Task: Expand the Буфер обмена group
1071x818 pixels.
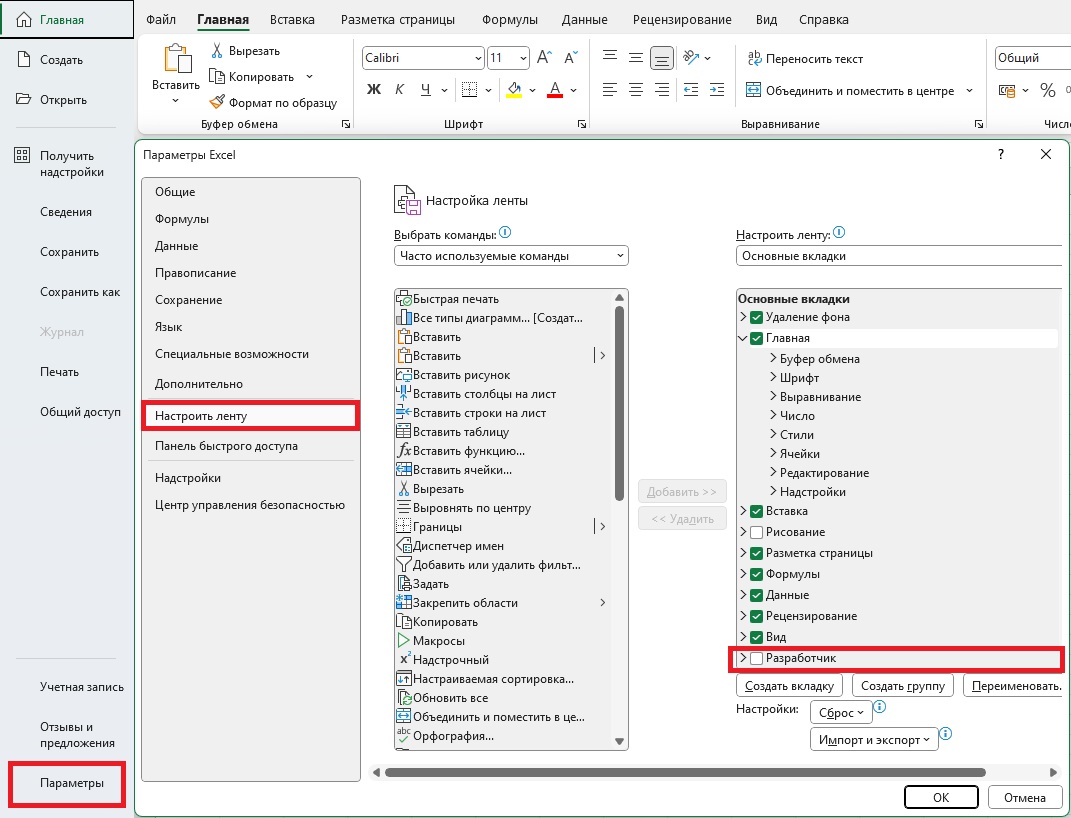Action: pos(774,359)
